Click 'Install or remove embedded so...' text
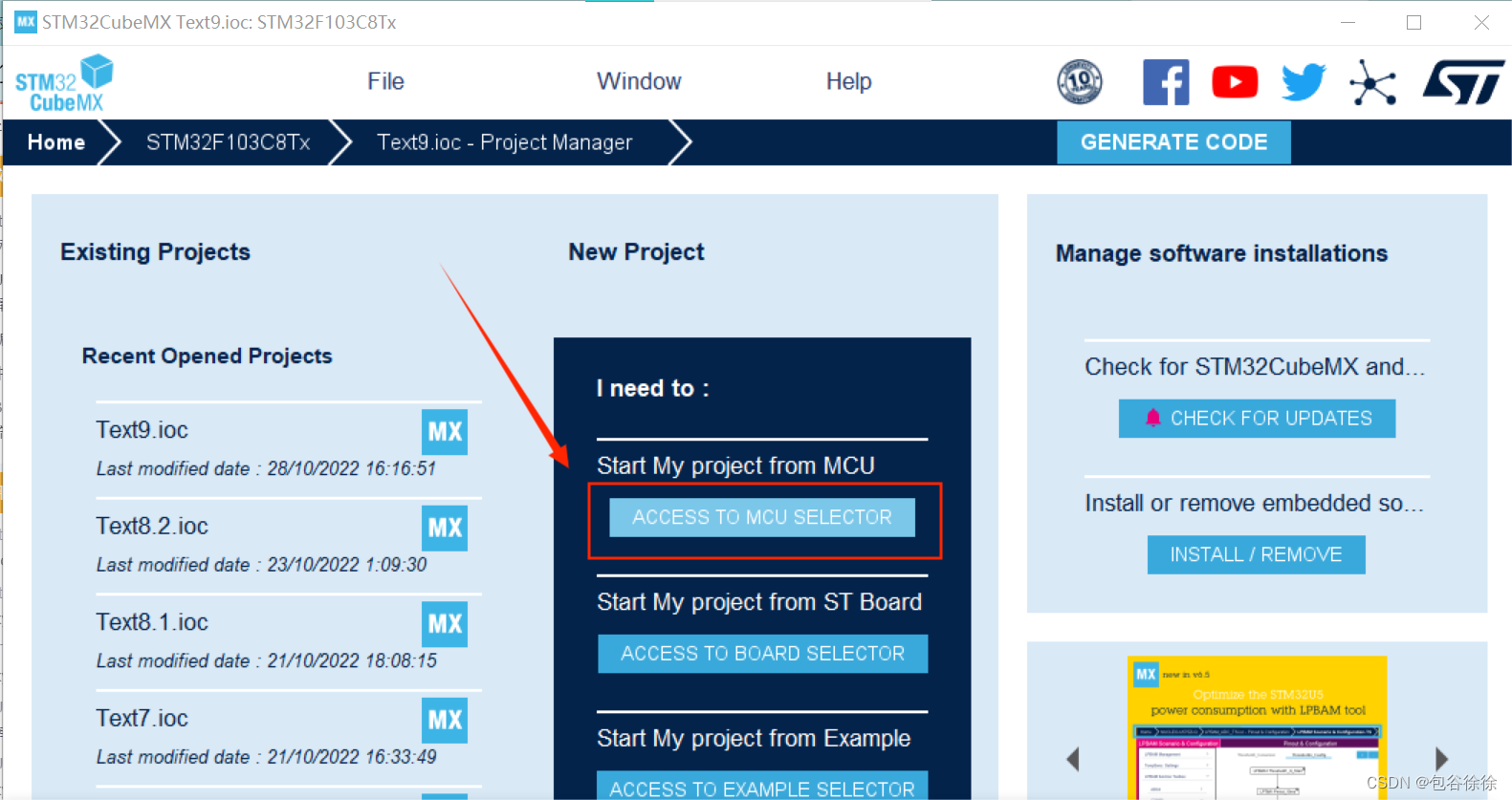Image resolution: width=1512 pixels, height=800 pixels. pos(1254,503)
